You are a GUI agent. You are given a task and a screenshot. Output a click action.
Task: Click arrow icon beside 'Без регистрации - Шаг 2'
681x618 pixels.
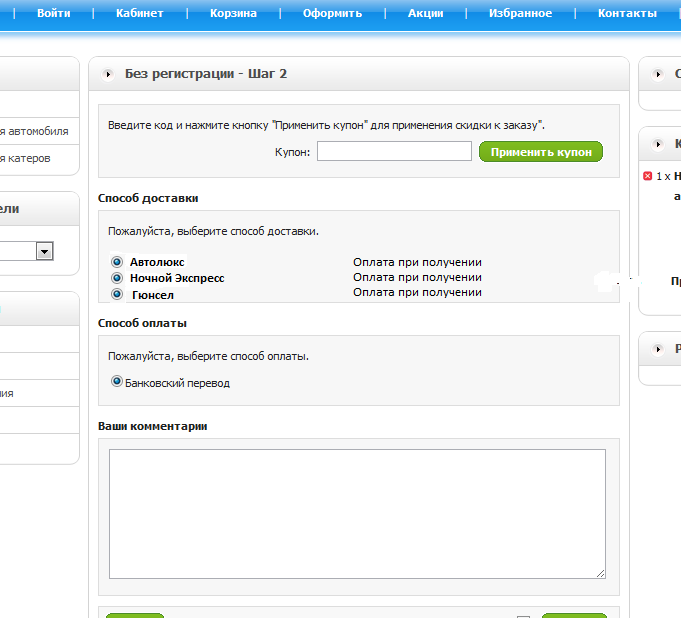click(108, 75)
